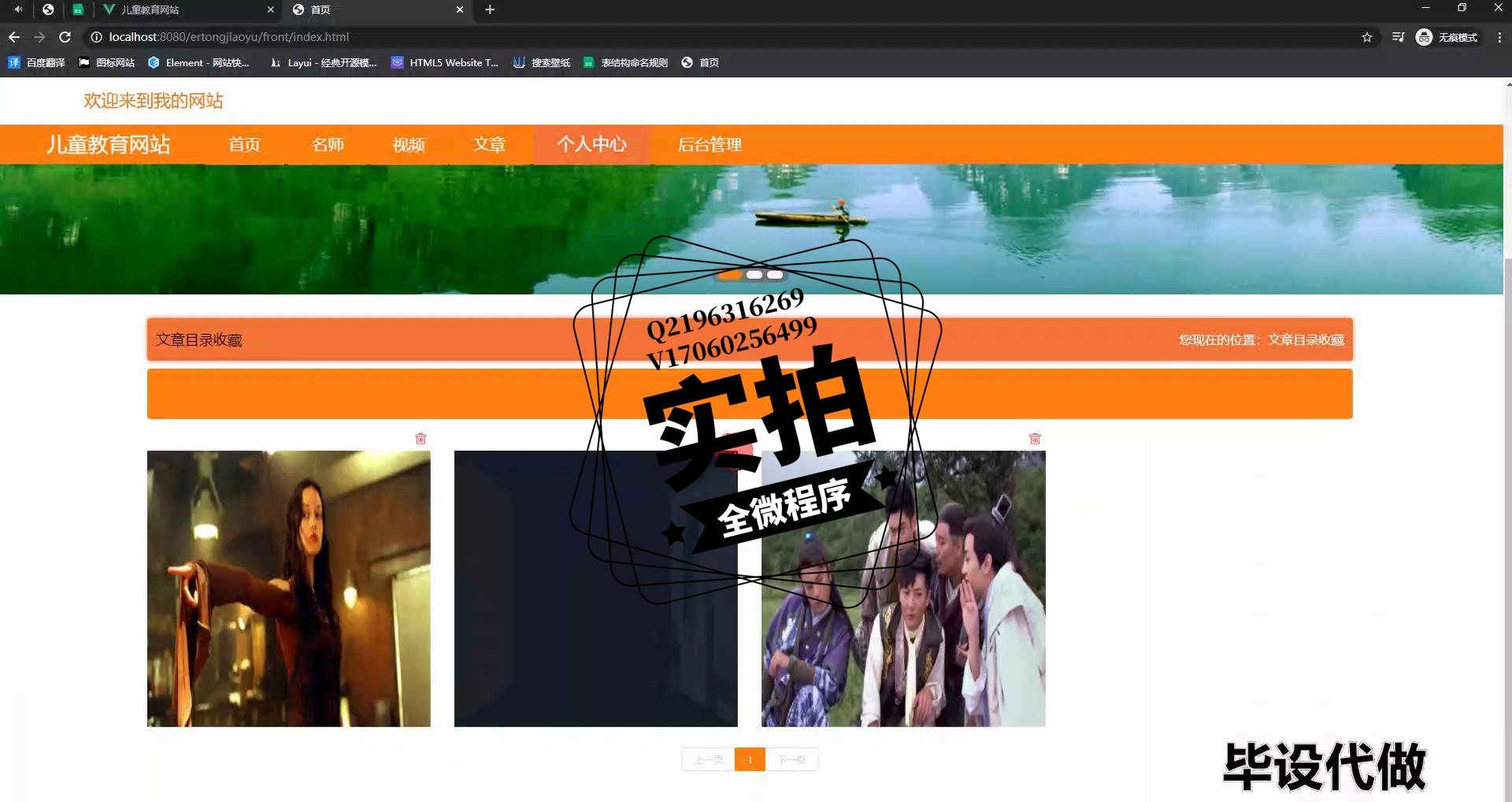Screen dimensions: 1512x802
Task: Click the pinned green spreadsheet tab
Action: (78, 9)
